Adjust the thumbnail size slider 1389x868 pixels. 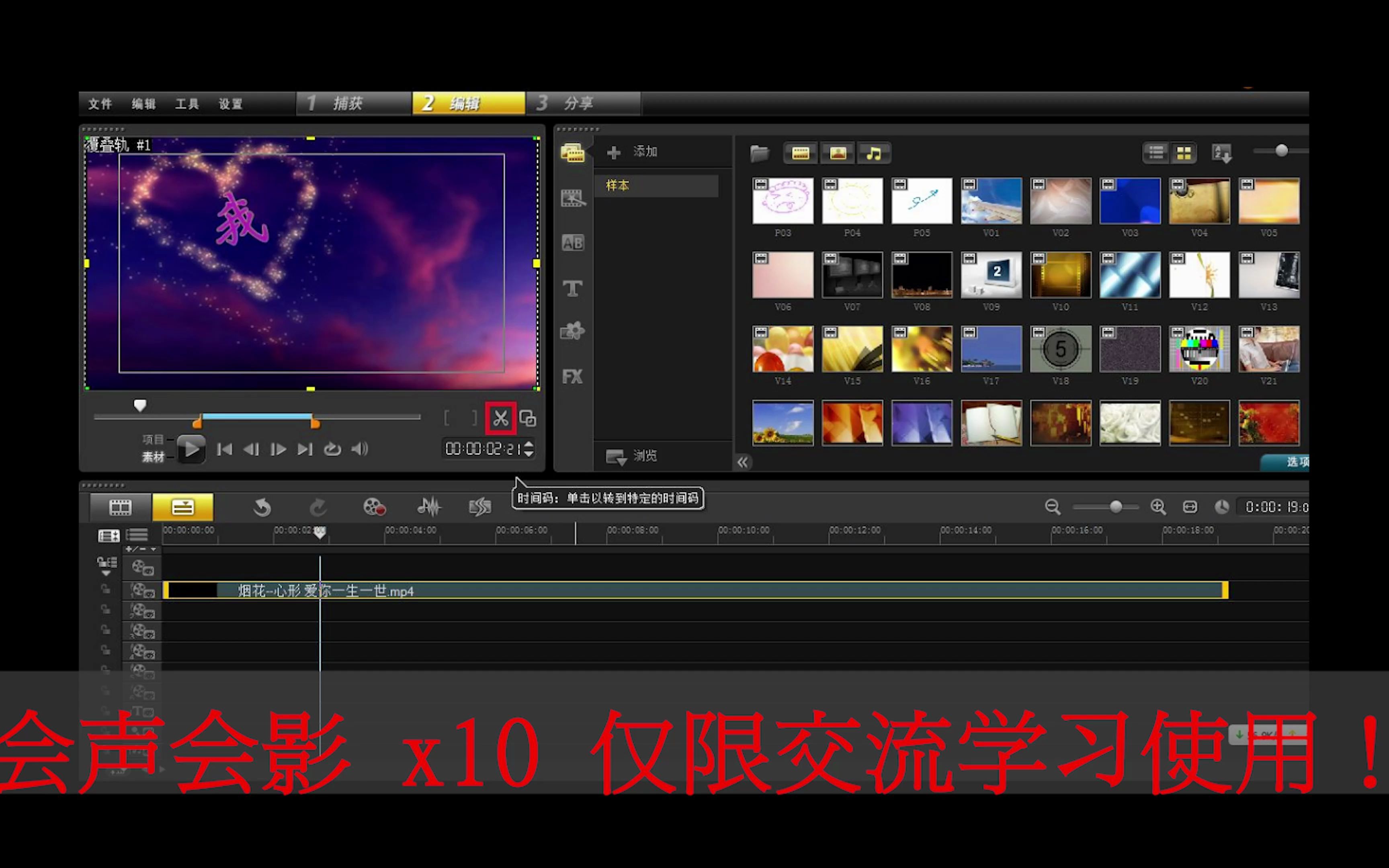pyautogui.click(x=1281, y=150)
